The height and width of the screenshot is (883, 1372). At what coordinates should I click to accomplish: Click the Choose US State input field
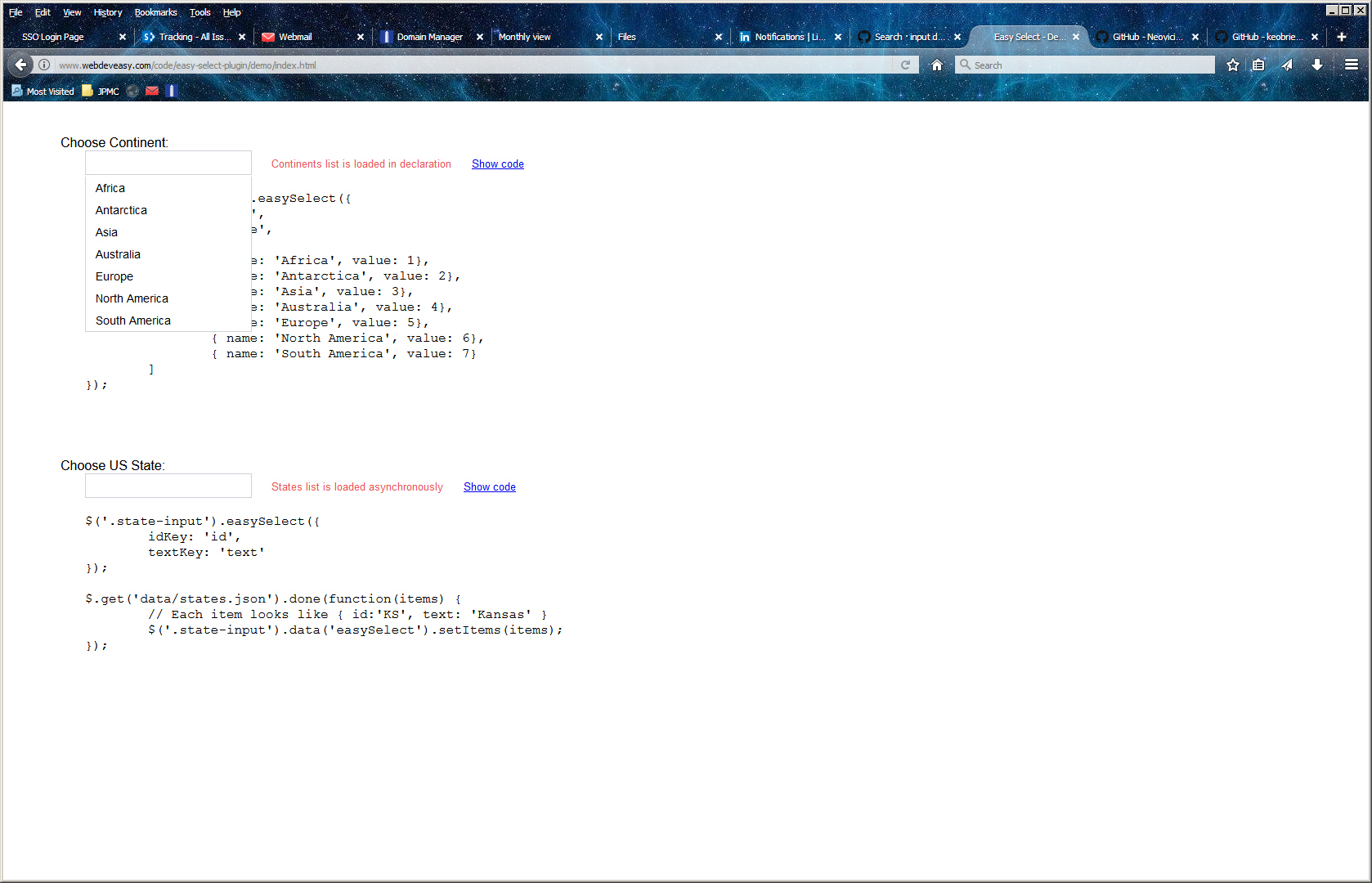pyautogui.click(x=168, y=486)
